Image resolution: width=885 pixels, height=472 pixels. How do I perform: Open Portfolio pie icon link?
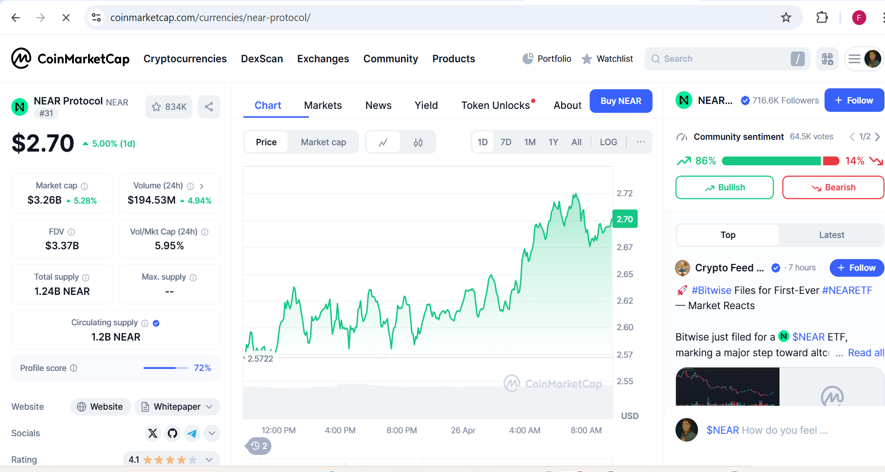(x=546, y=59)
